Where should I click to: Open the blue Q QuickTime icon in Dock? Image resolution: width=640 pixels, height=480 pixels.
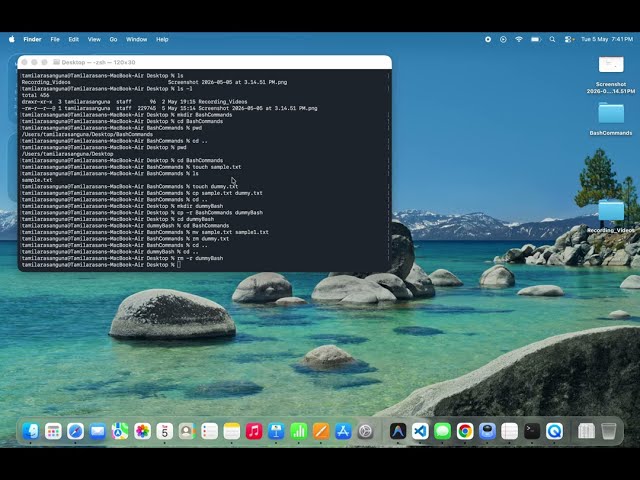[x=554, y=431]
